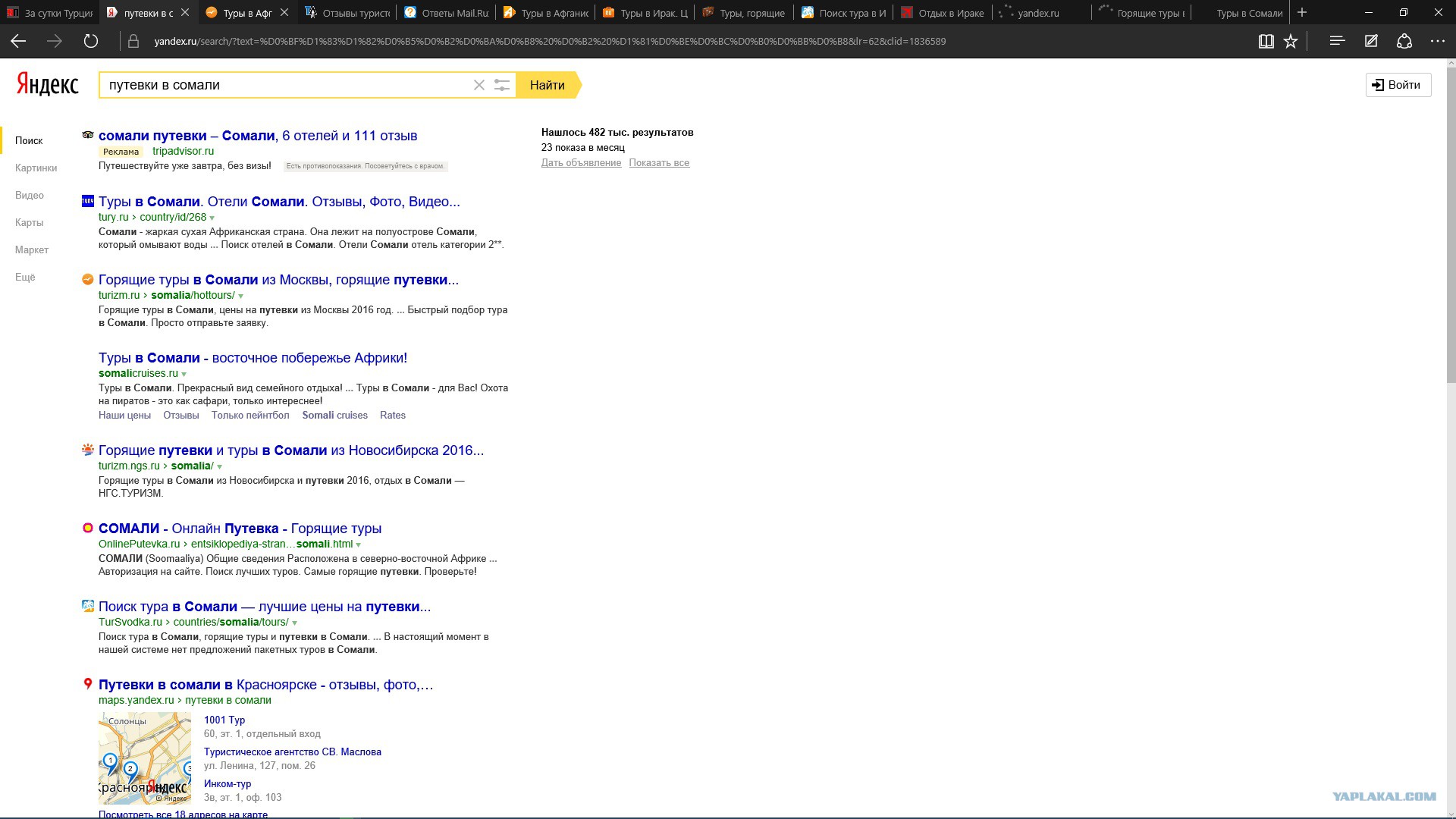Switch to the 'Поиск тура в И' tab
Viewport: 1456px width, 819px height.
(x=843, y=13)
